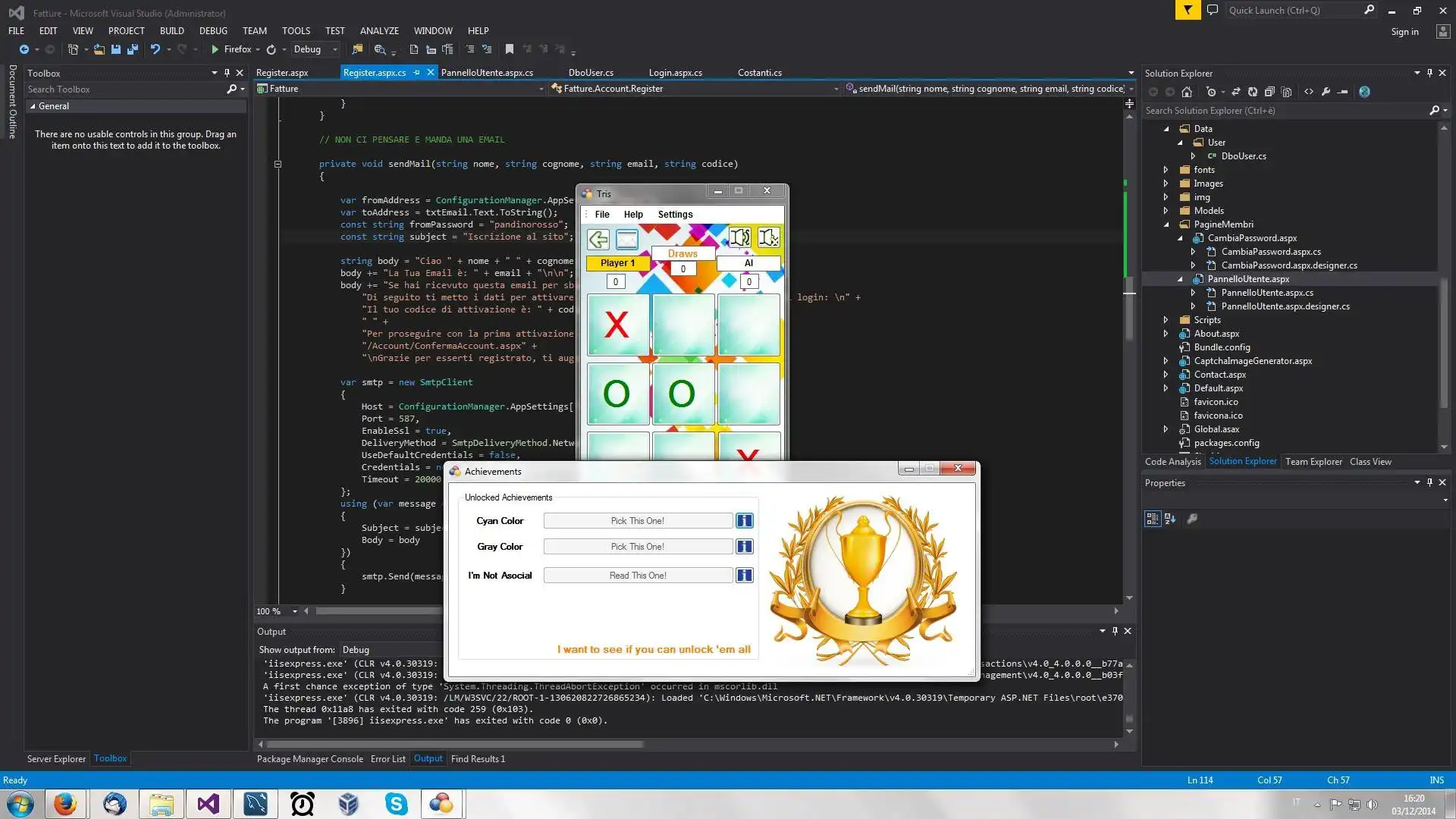This screenshot has height=819, width=1456.
Task: Mute sound with the crossed speaker icon
Action: point(768,238)
